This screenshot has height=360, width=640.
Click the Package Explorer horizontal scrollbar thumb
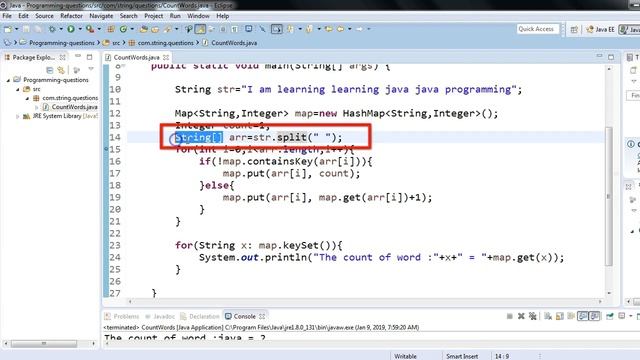point(44,344)
